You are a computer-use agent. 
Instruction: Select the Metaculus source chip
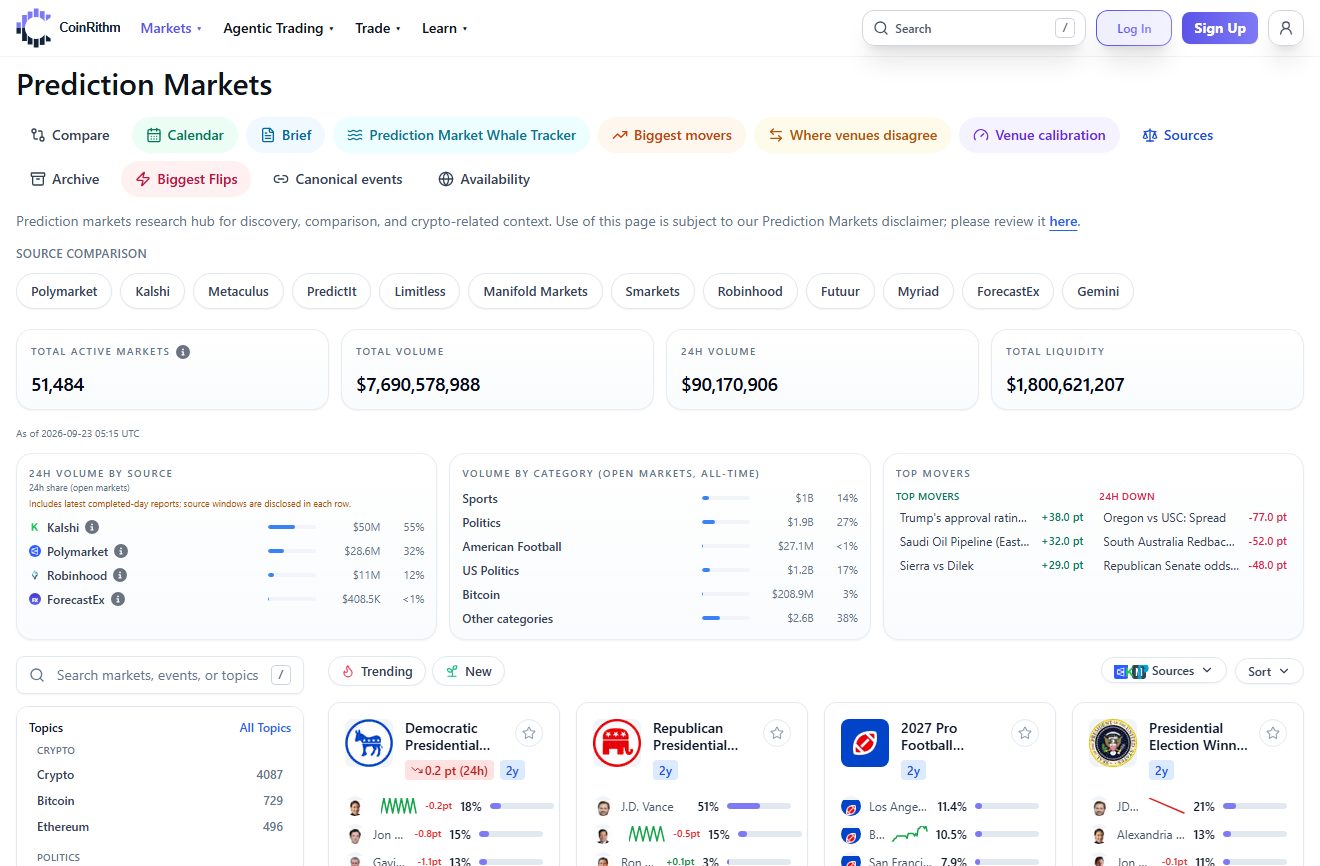(x=238, y=291)
